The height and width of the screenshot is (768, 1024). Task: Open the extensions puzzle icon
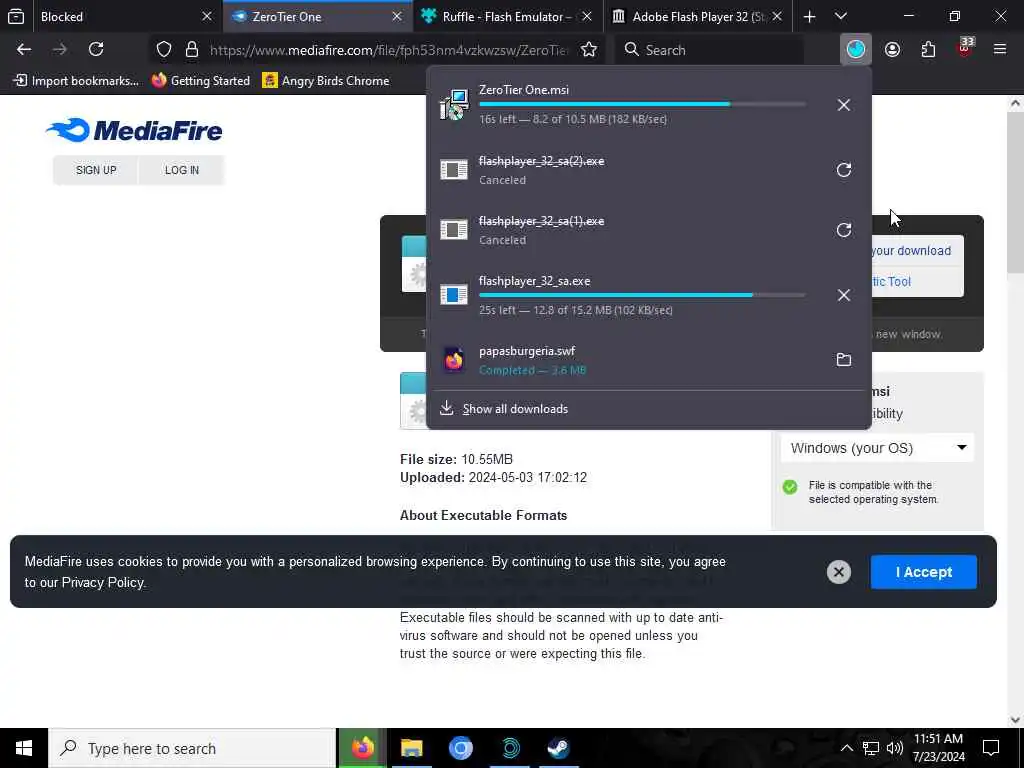[x=928, y=50]
